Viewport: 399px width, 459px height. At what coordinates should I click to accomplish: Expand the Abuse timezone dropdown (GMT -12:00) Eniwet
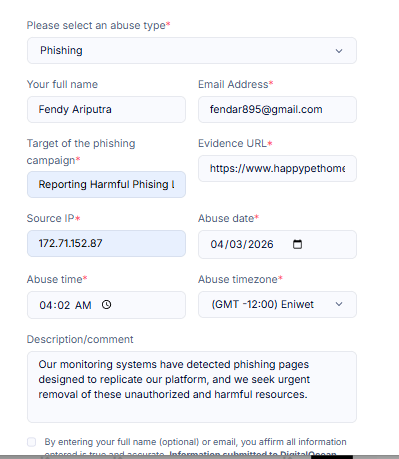[x=277, y=304]
